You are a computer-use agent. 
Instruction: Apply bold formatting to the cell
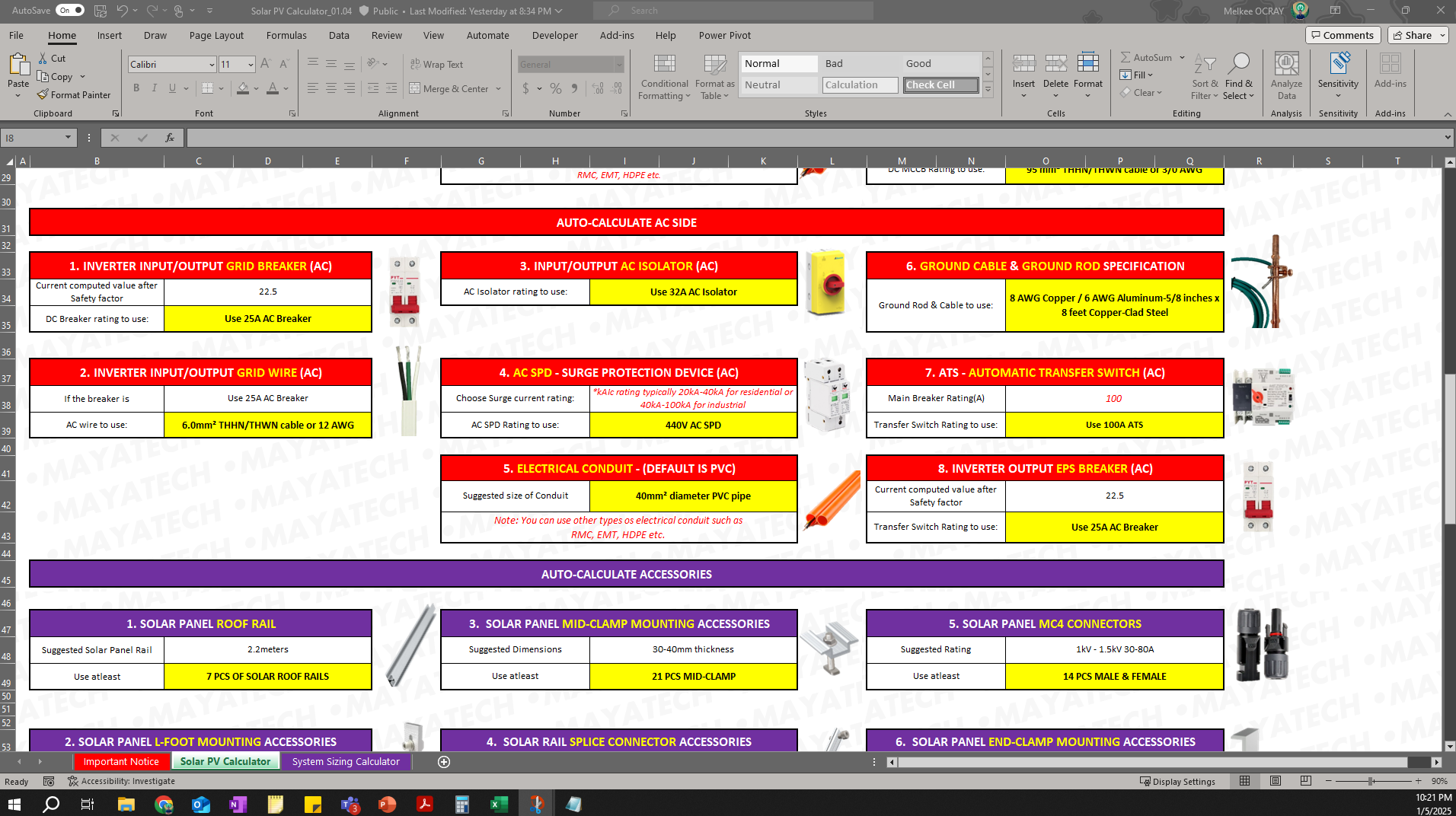137,88
